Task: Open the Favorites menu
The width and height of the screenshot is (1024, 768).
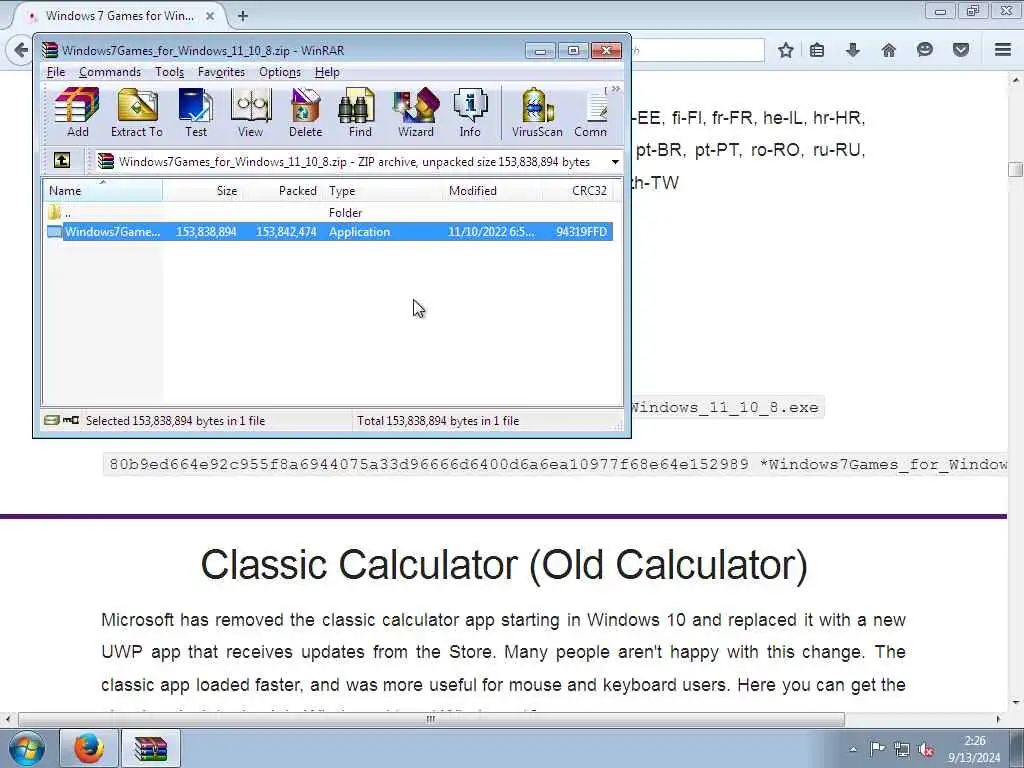Action: pos(221,72)
